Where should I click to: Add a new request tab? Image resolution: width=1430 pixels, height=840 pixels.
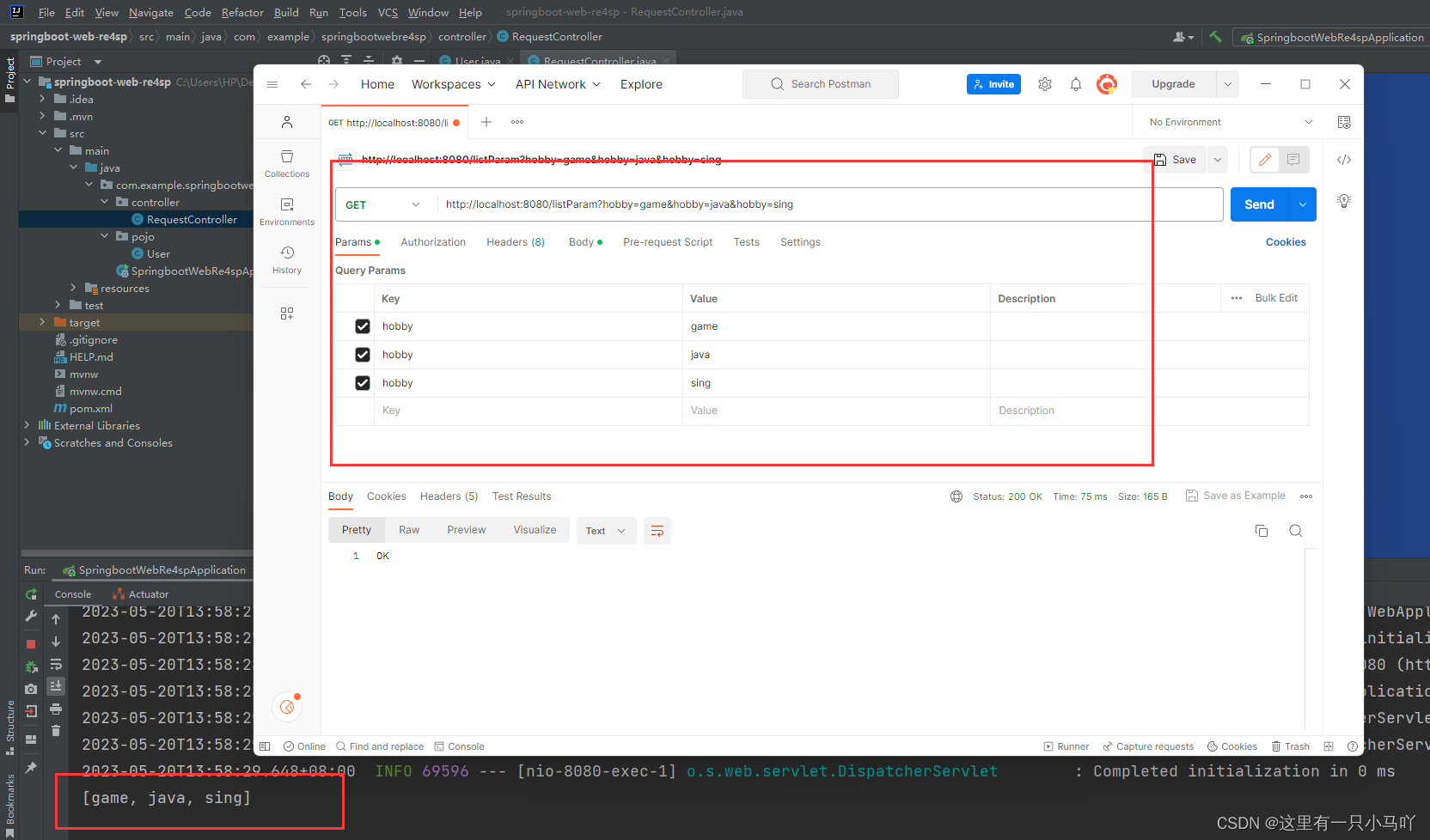(486, 122)
